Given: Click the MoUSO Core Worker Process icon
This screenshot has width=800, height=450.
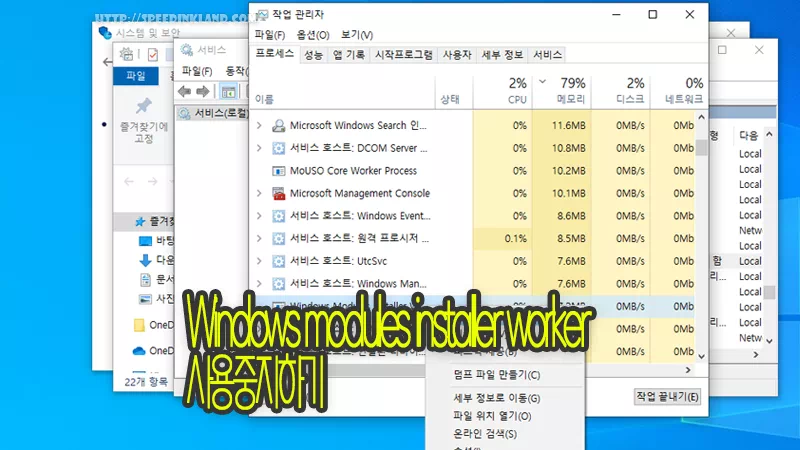Looking at the screenshot, I should [x=279, y=171].
